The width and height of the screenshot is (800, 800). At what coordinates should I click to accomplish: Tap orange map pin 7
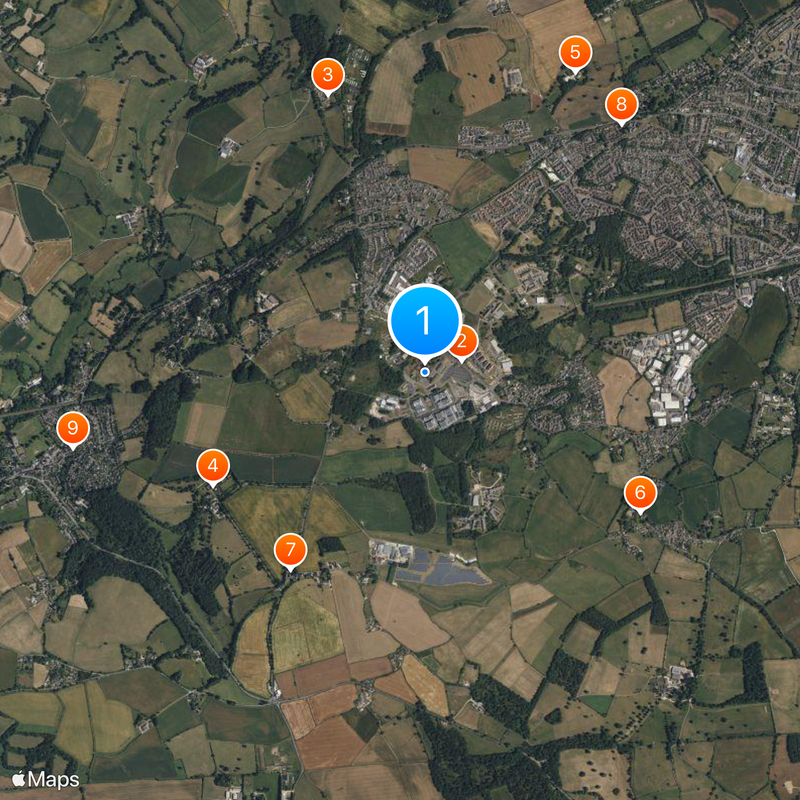tap(290, 553)
